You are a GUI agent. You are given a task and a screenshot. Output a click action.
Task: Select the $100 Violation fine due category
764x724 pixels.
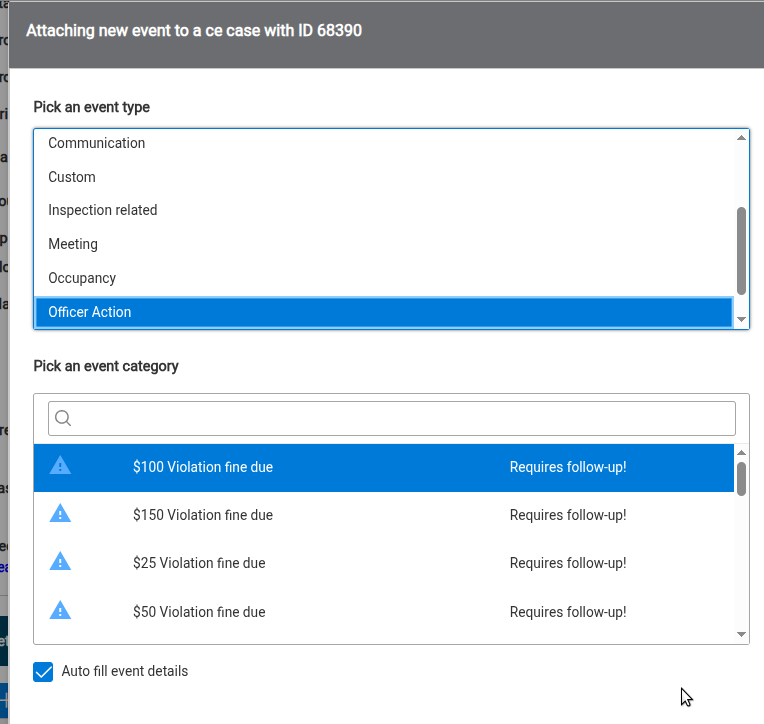tap(383, 467)
